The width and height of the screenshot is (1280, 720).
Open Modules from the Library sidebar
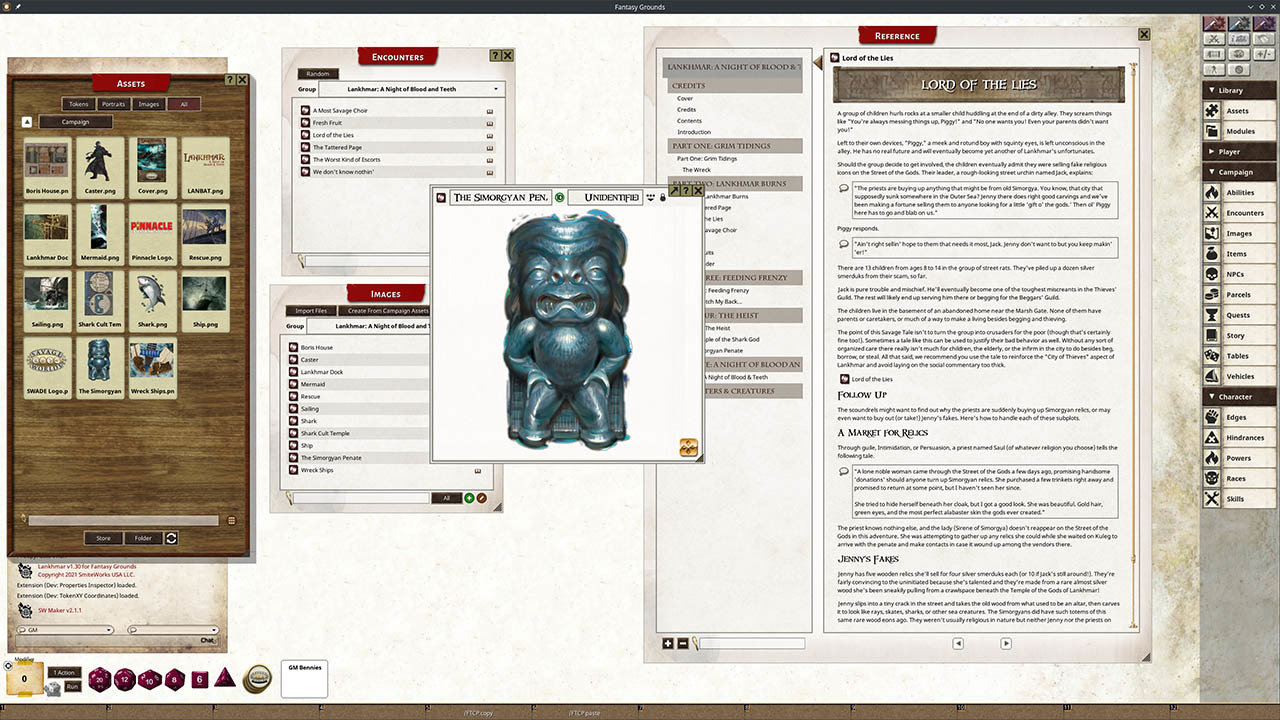coord(1239,131)
